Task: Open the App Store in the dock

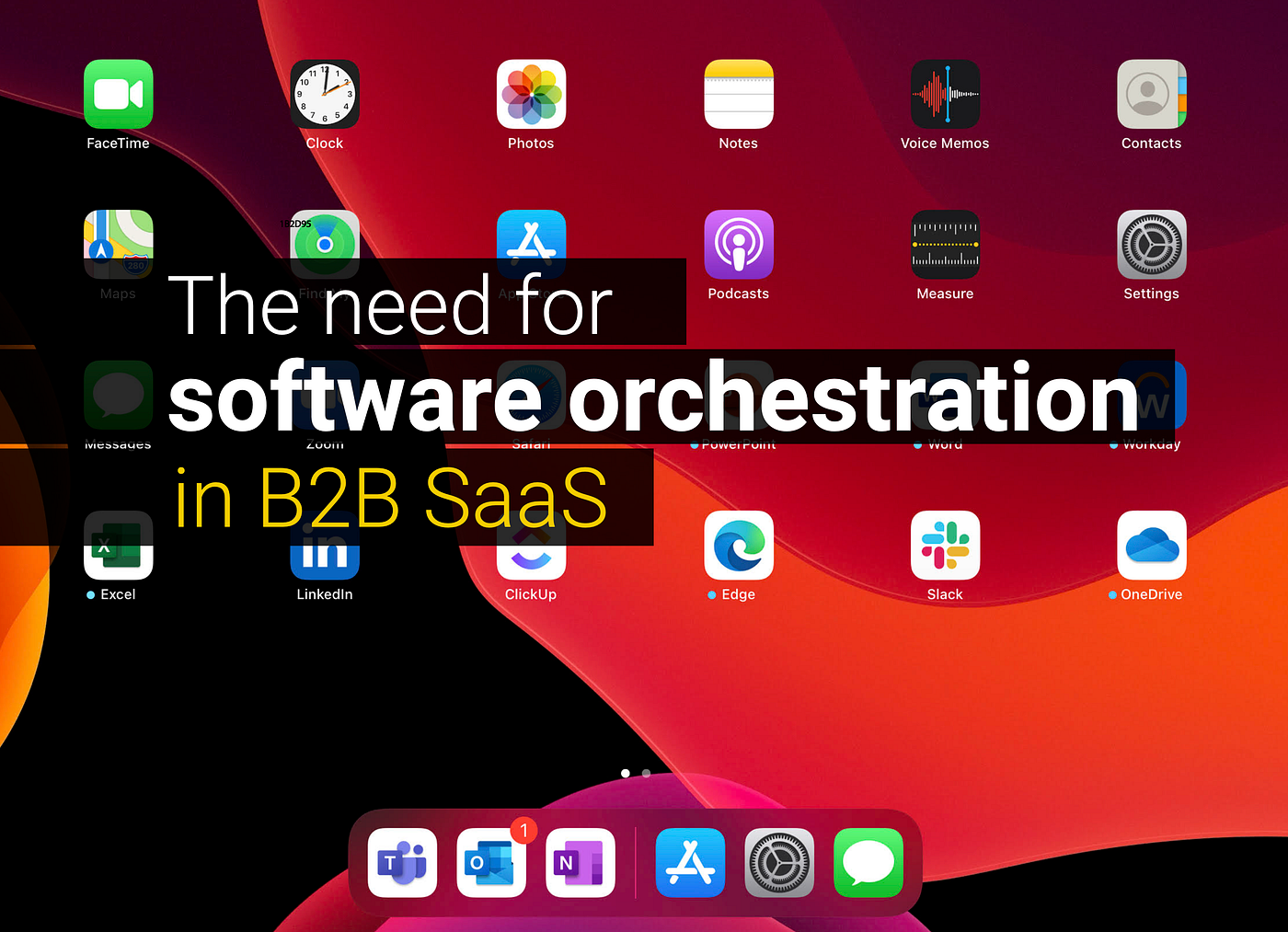Action: click(690, 862)
